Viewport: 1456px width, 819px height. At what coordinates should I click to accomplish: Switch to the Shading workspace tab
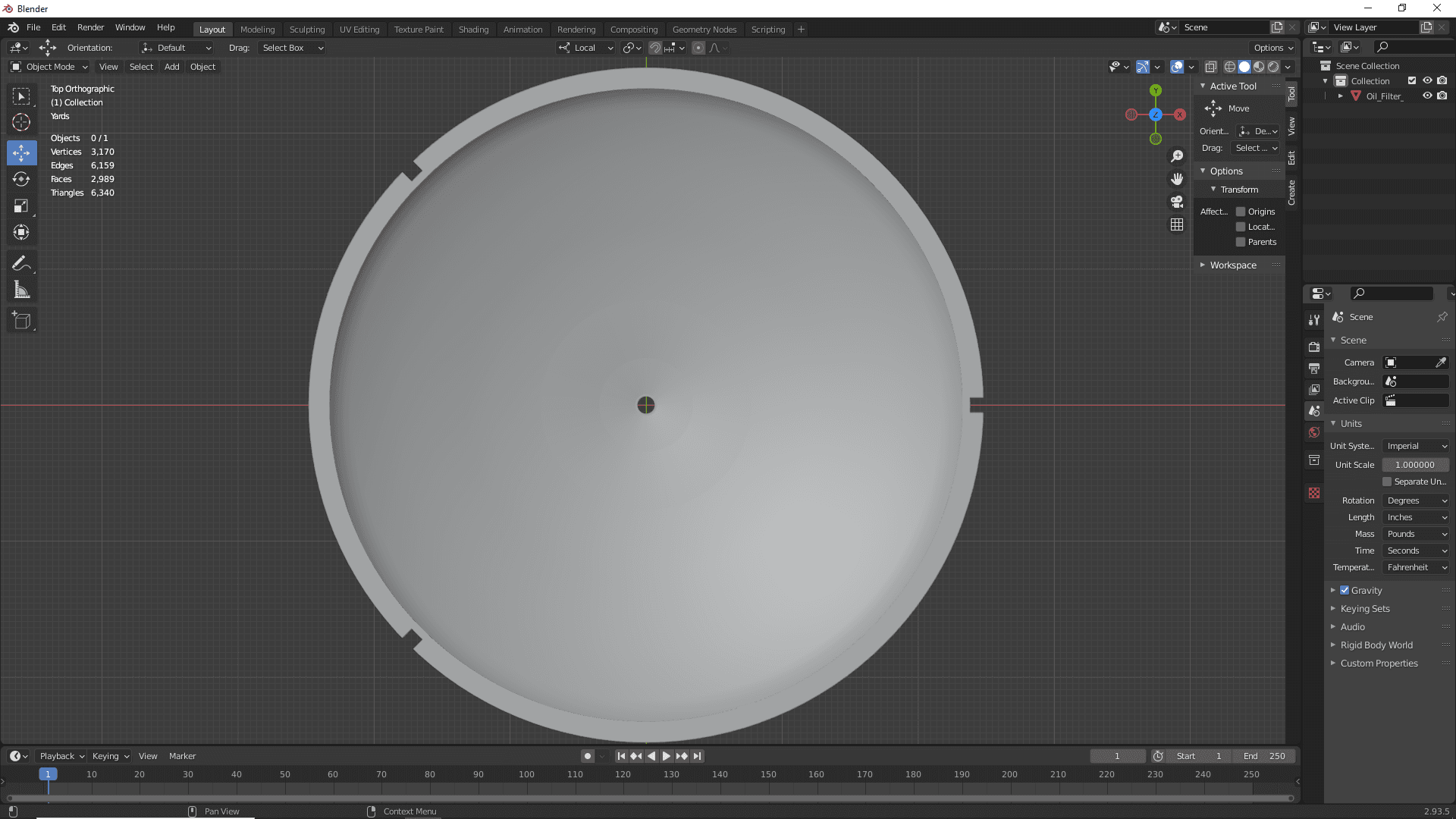pyautogui.click(x=473, y=30)
